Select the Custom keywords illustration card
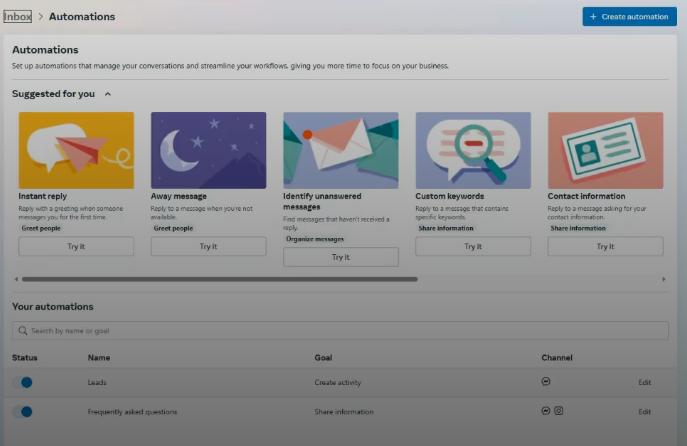The width and height of the screenshot is (687, 446). coord(473,150)
